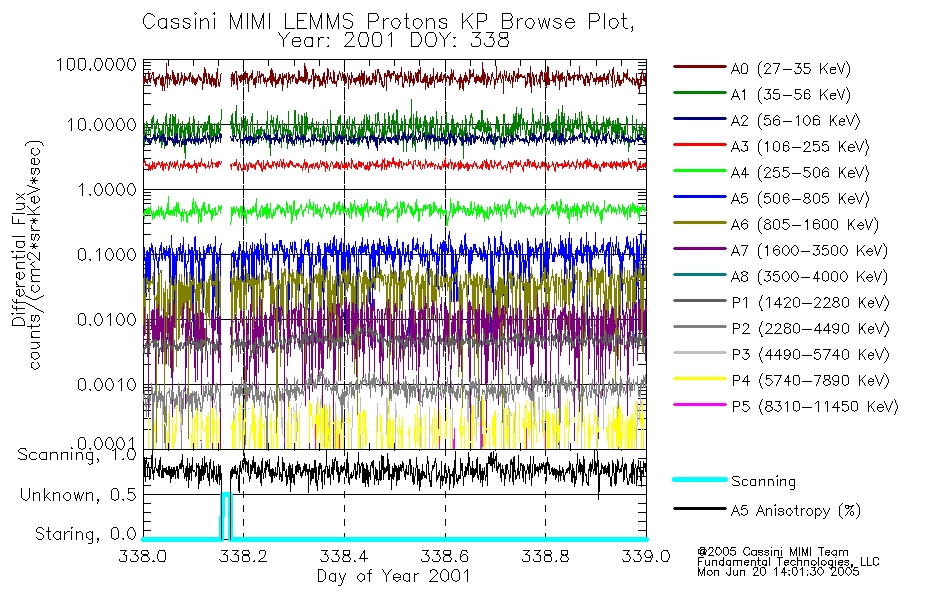Click the A0 (27-35 KeV) legend label
950x600 pixels.
pos(790,69)
